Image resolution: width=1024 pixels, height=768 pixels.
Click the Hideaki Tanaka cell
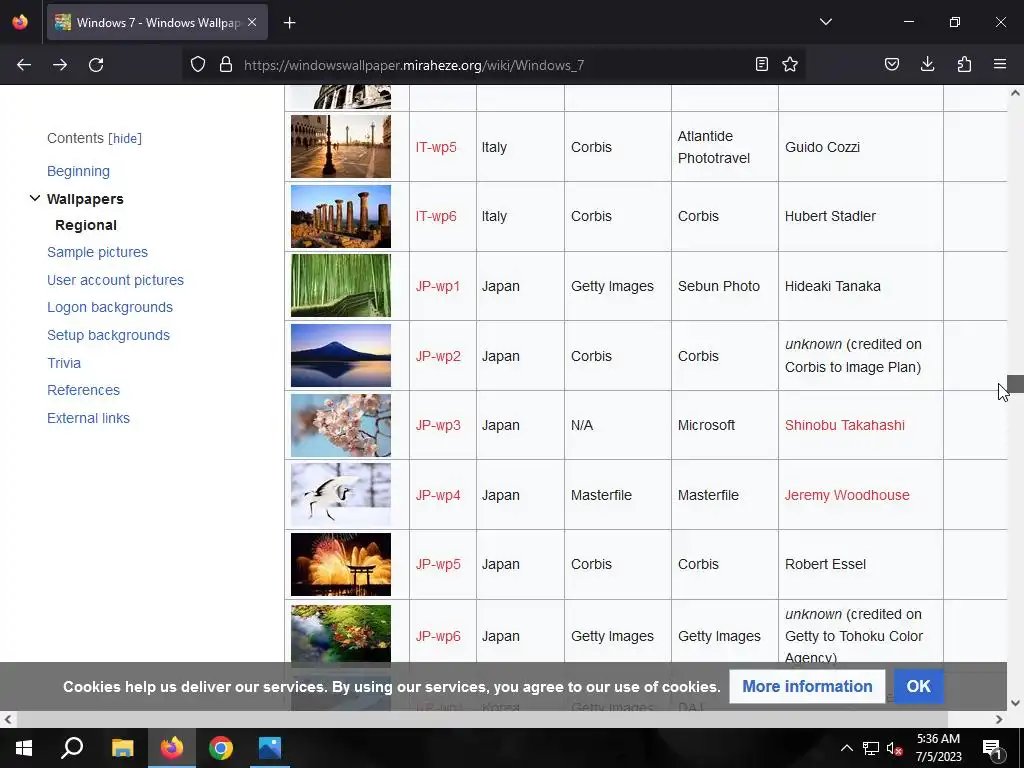(x=861, y=286)
